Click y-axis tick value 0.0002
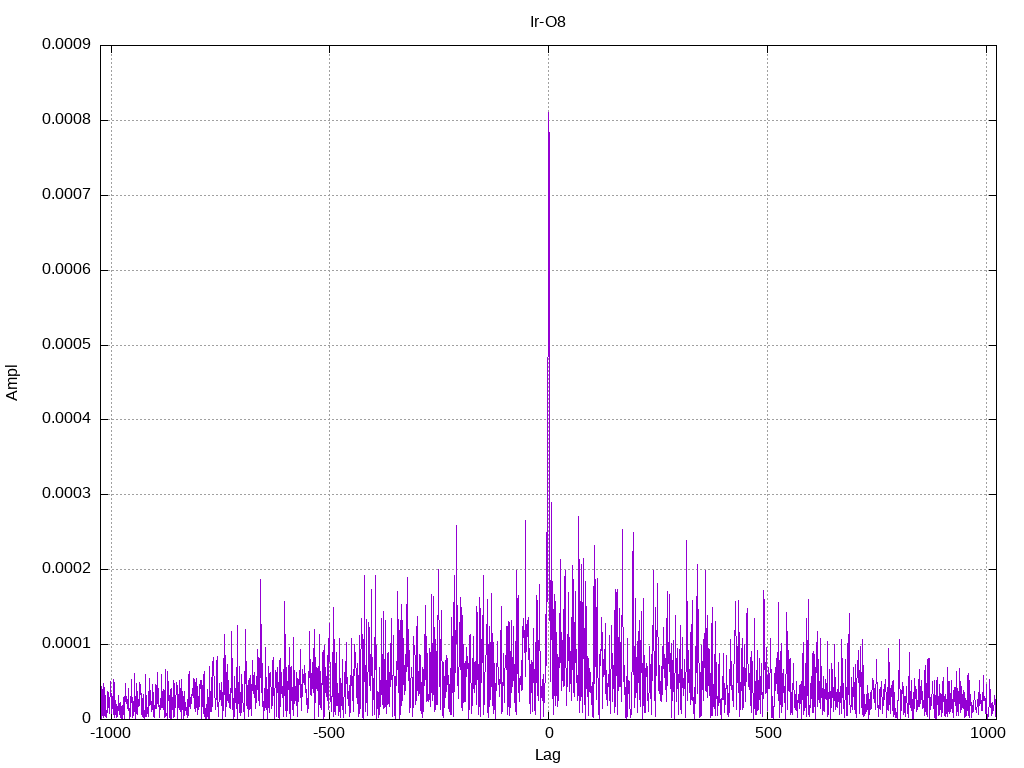This screenshot has width=1024, height=768. coord(66,568)
